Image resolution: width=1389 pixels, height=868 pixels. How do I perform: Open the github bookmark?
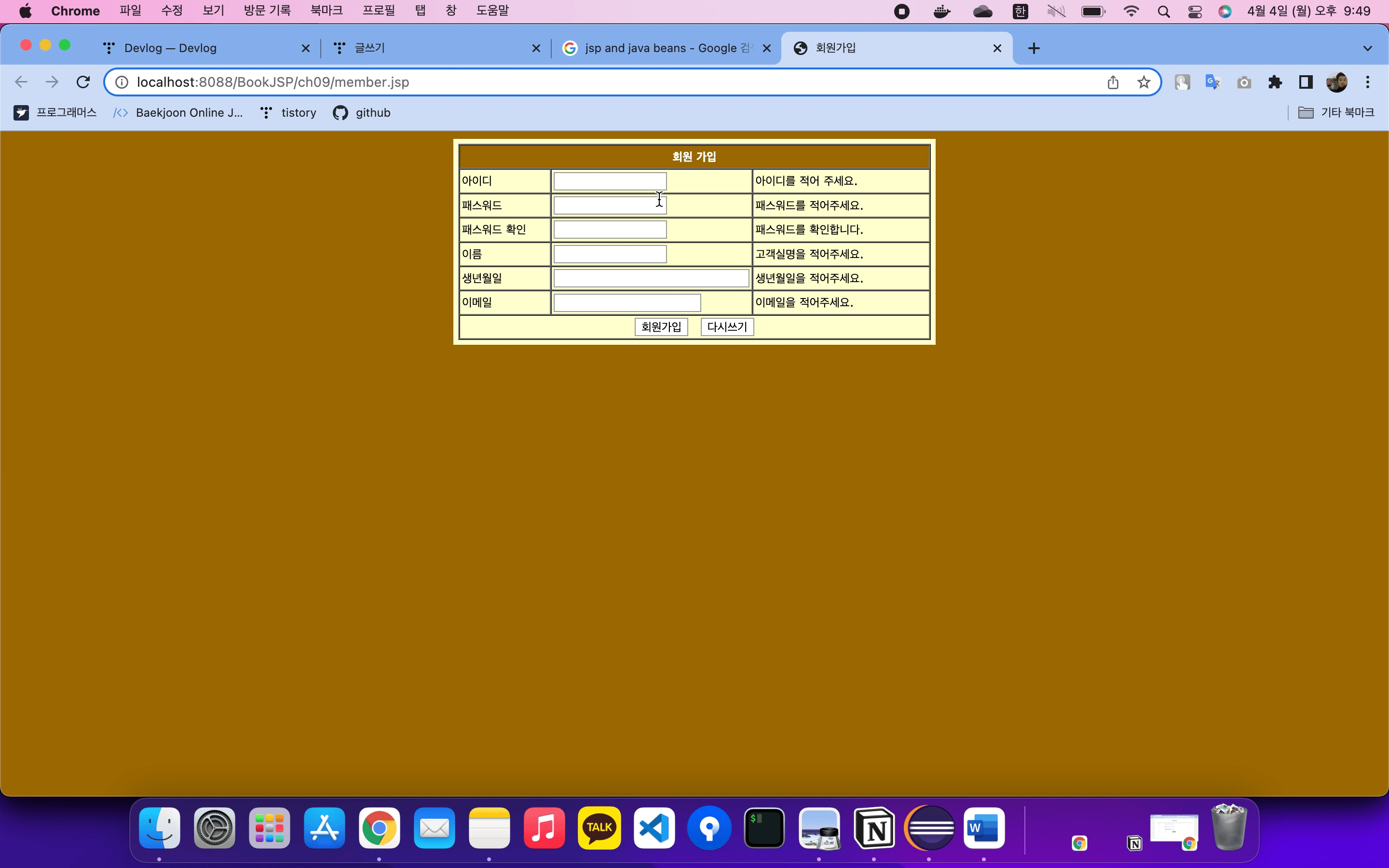pos(362,112)
